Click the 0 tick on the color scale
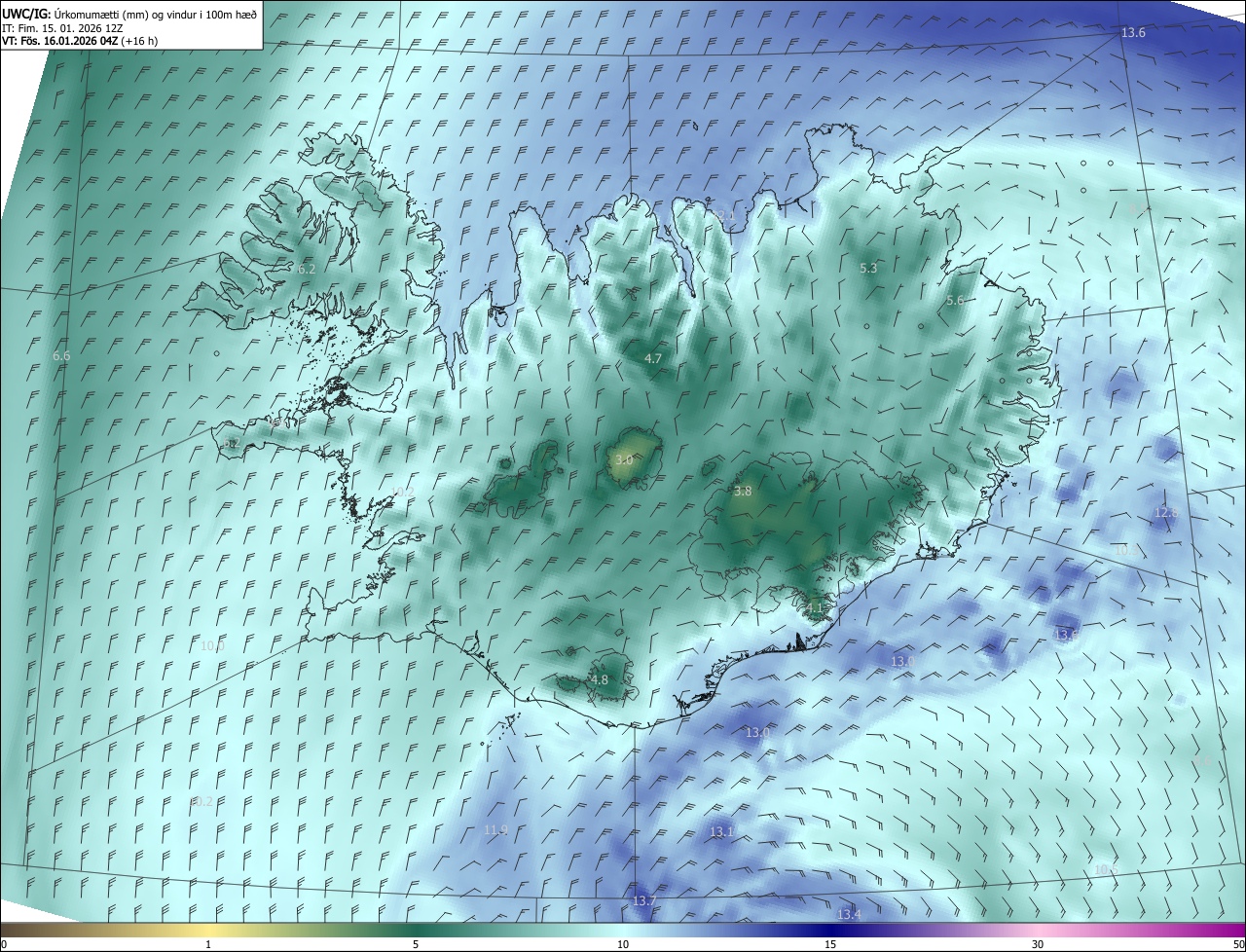This screenshot has width=1246, height=952. 4,944
